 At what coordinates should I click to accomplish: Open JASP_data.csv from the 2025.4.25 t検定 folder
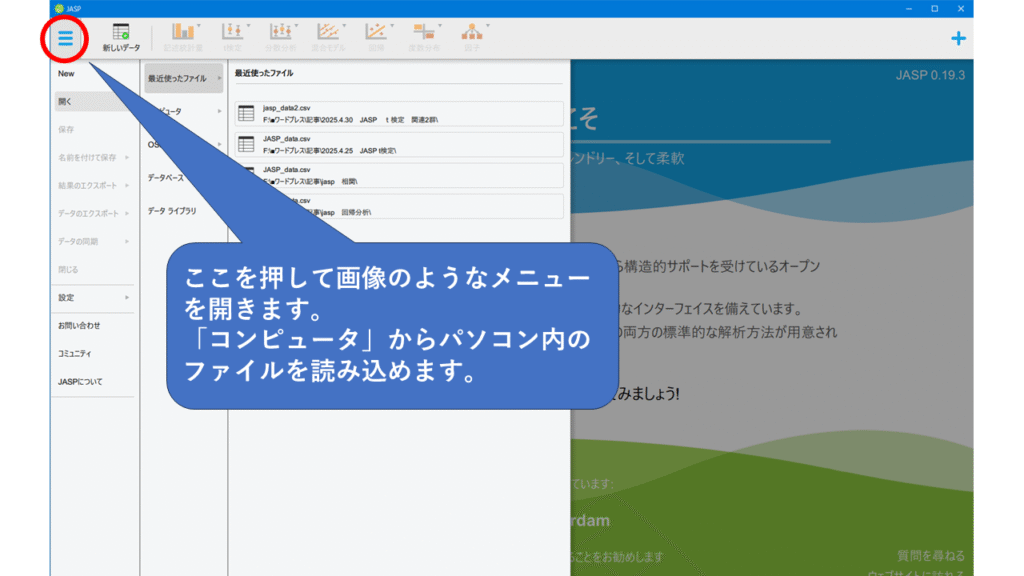click(399, 144)
